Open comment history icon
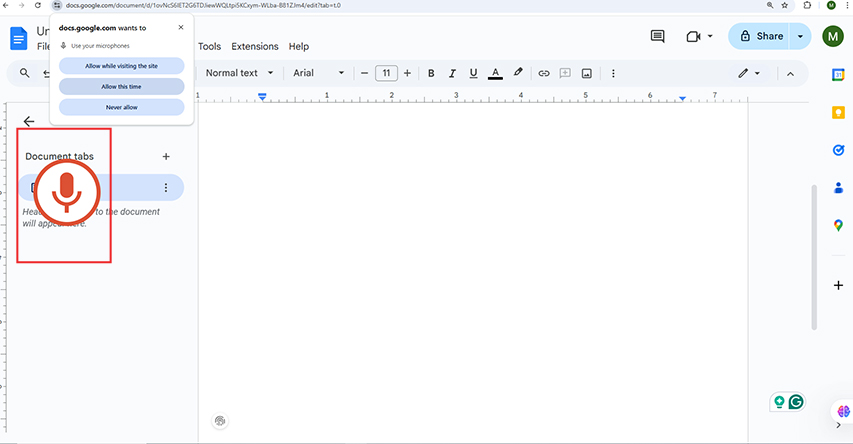 point(657,36)
